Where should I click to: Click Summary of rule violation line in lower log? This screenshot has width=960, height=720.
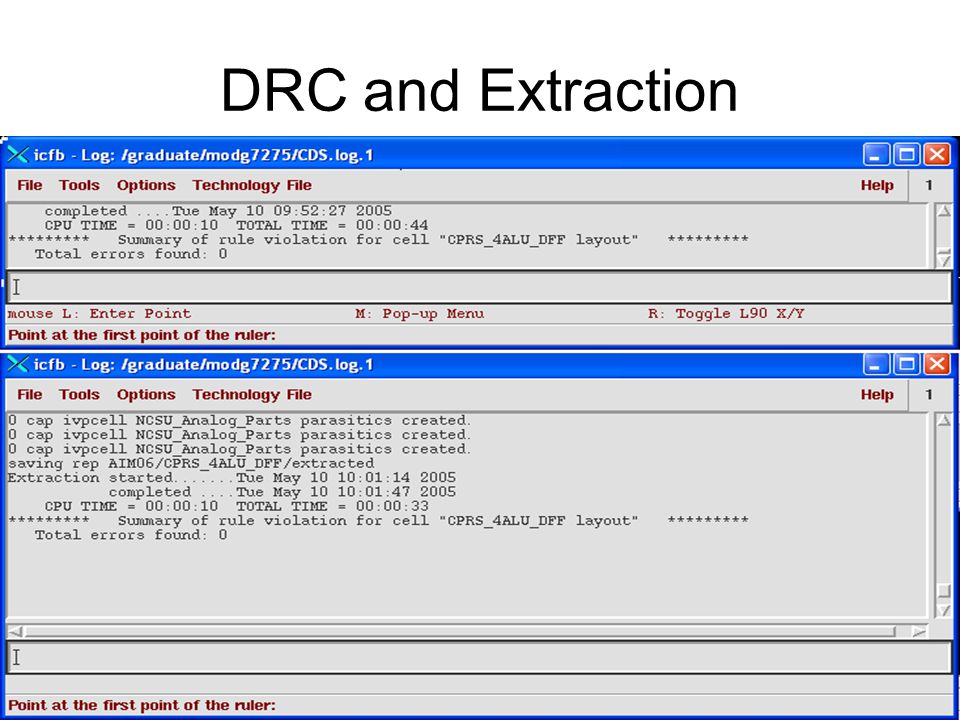click(x=378, y=521)
